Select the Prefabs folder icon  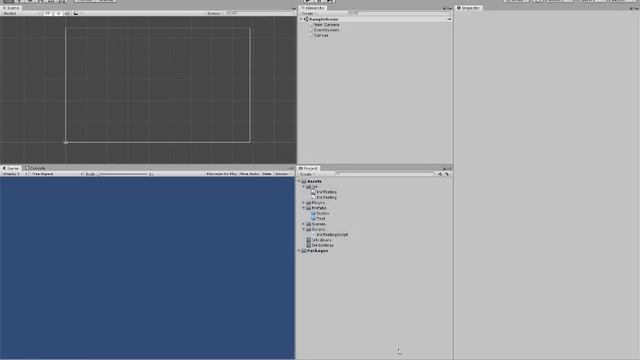pos(309,208)
